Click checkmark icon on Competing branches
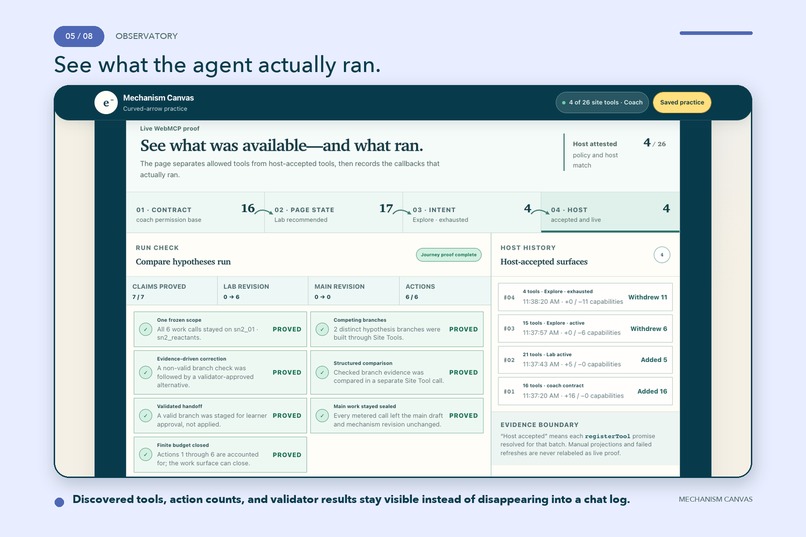 click(322, 329)
